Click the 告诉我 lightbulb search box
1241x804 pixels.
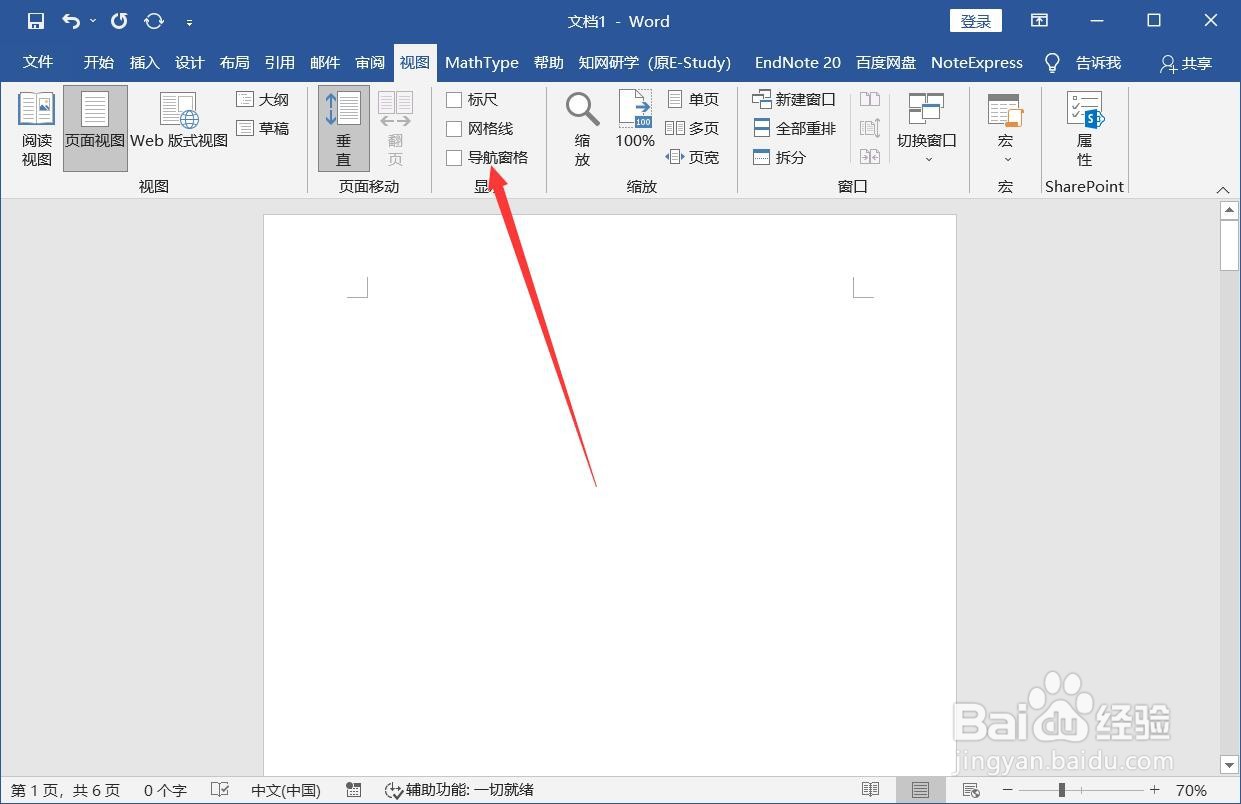1082,62
